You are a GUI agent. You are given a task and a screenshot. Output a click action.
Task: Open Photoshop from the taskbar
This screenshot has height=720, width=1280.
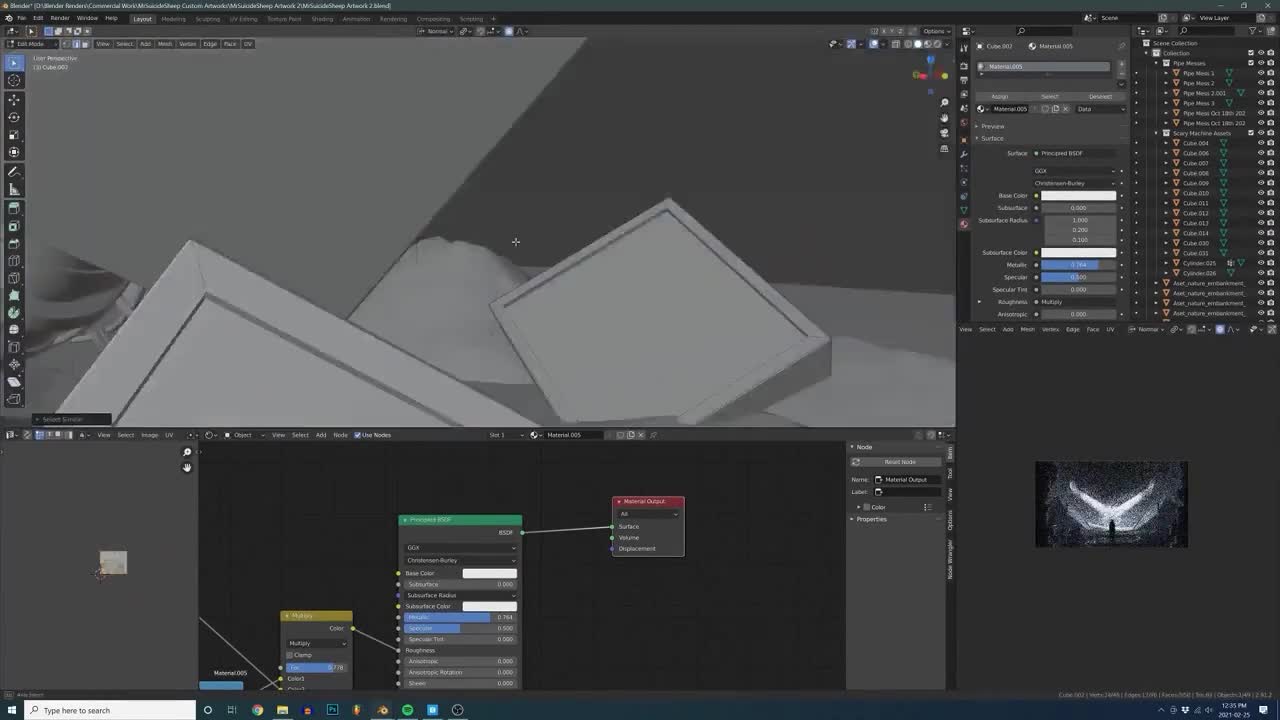332,710
